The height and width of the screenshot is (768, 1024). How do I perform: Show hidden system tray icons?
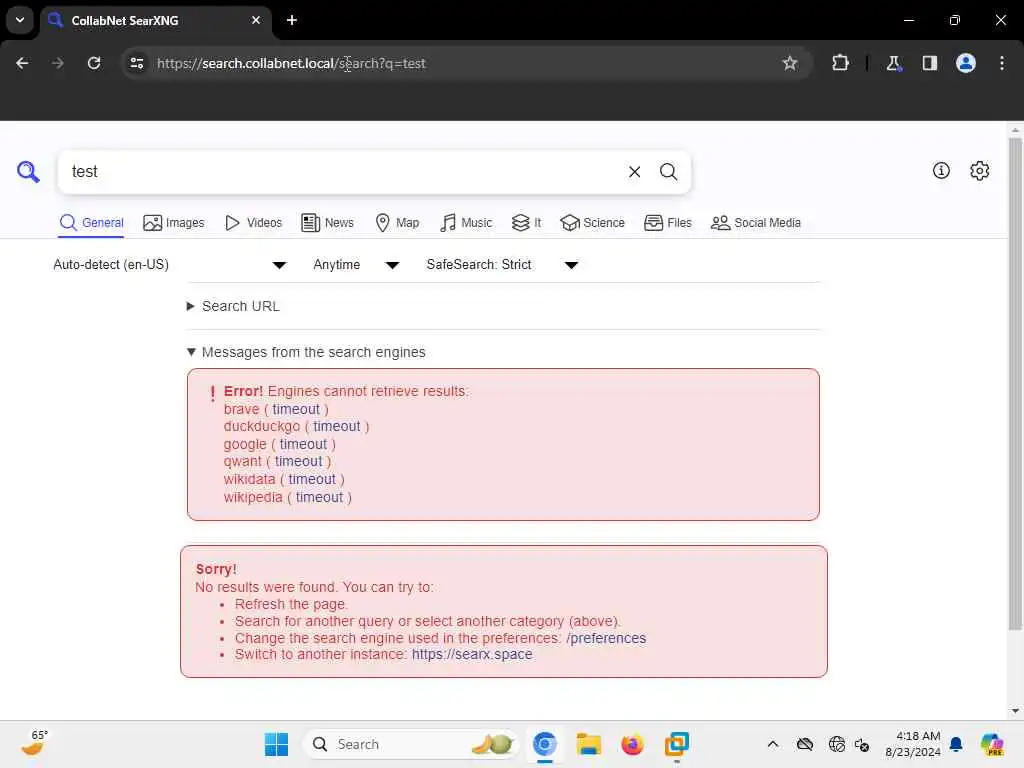[x=773, y=744]
